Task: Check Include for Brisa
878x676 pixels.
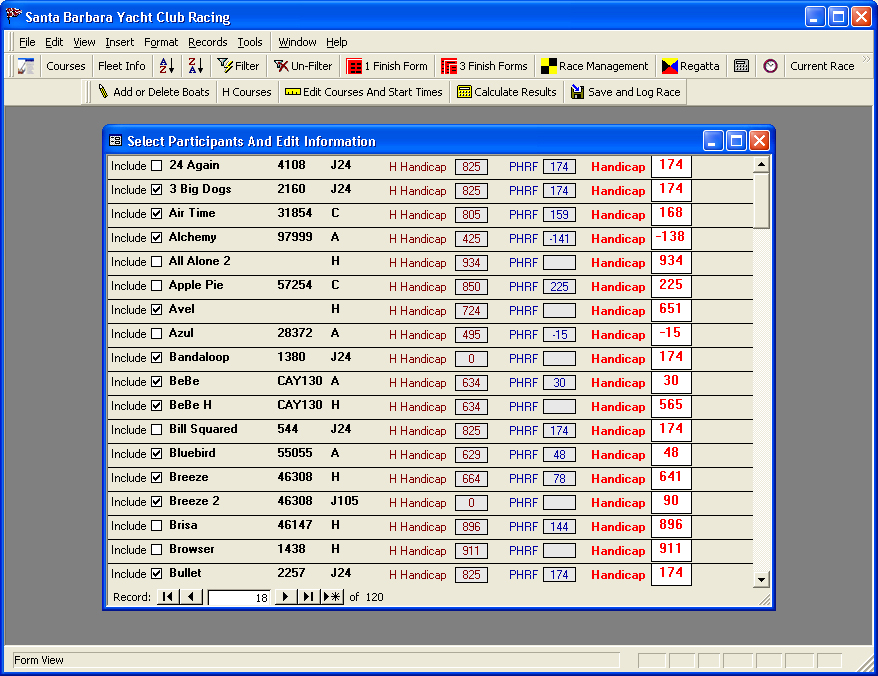Action: point(157,526)
